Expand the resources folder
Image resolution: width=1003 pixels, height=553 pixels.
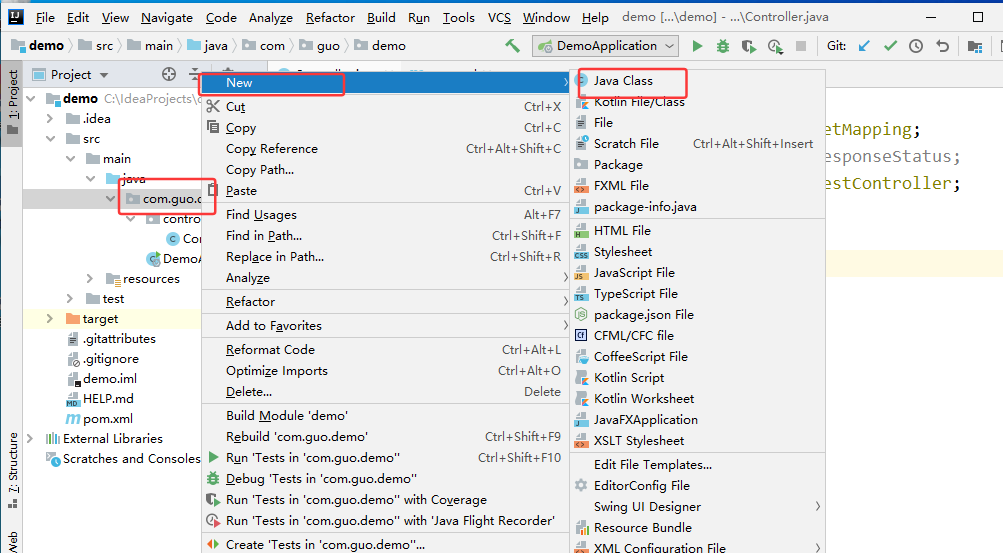90,279
